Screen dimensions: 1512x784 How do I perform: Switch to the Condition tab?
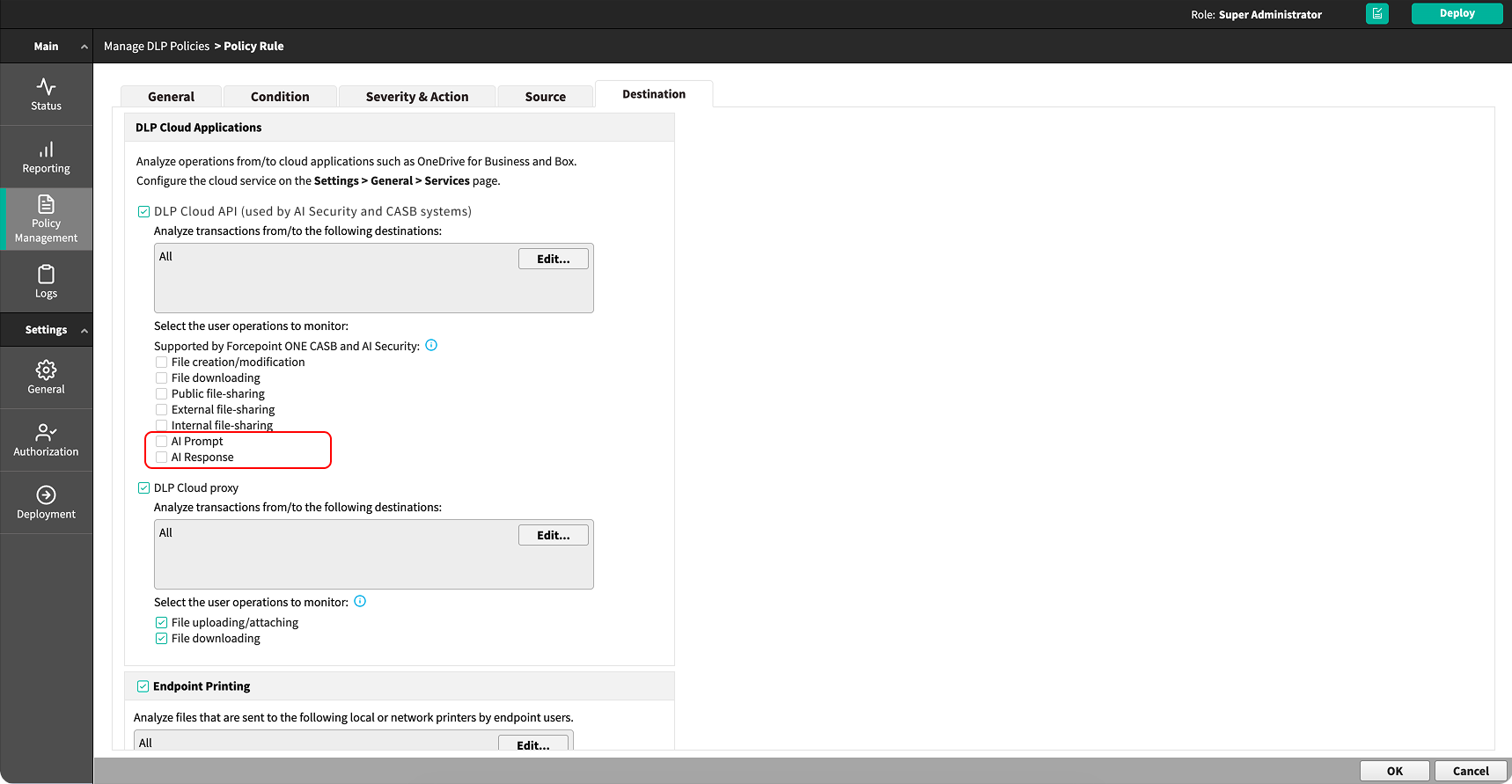(280, 96)
